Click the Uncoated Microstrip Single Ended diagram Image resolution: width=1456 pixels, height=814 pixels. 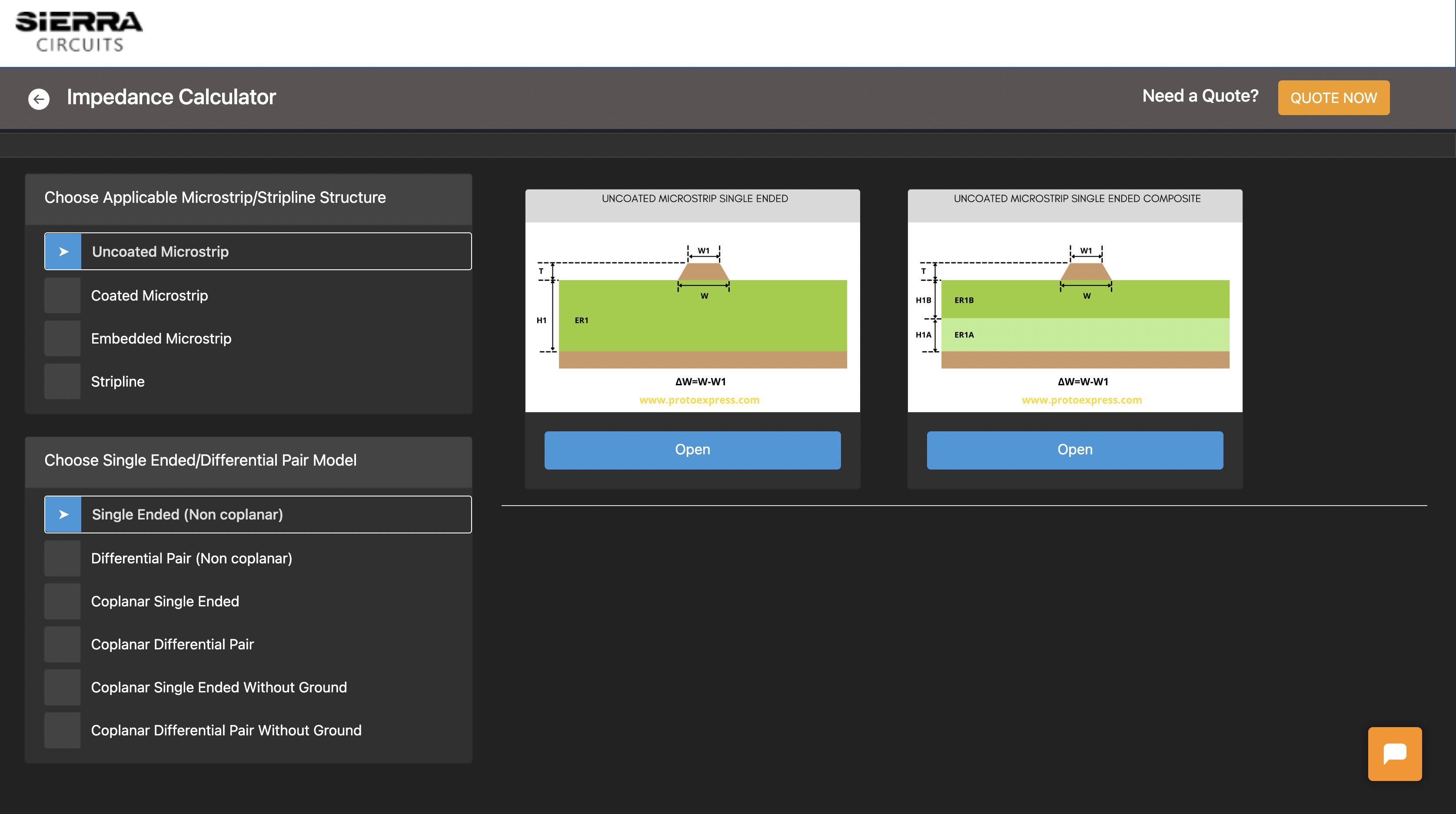pyautogui.click(x=692, y=316)
